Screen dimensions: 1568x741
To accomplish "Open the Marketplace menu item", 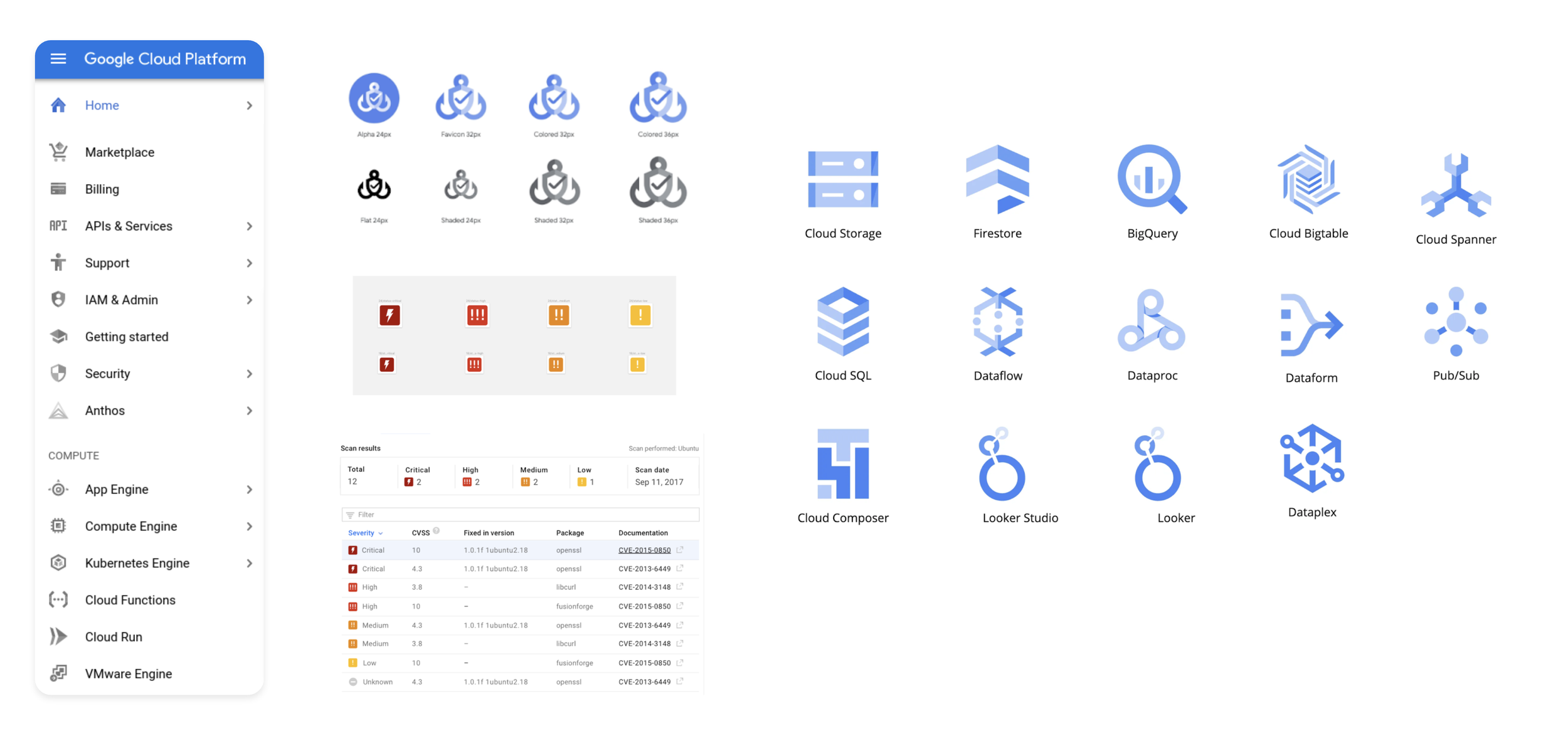I will click(x=119, y=152).
